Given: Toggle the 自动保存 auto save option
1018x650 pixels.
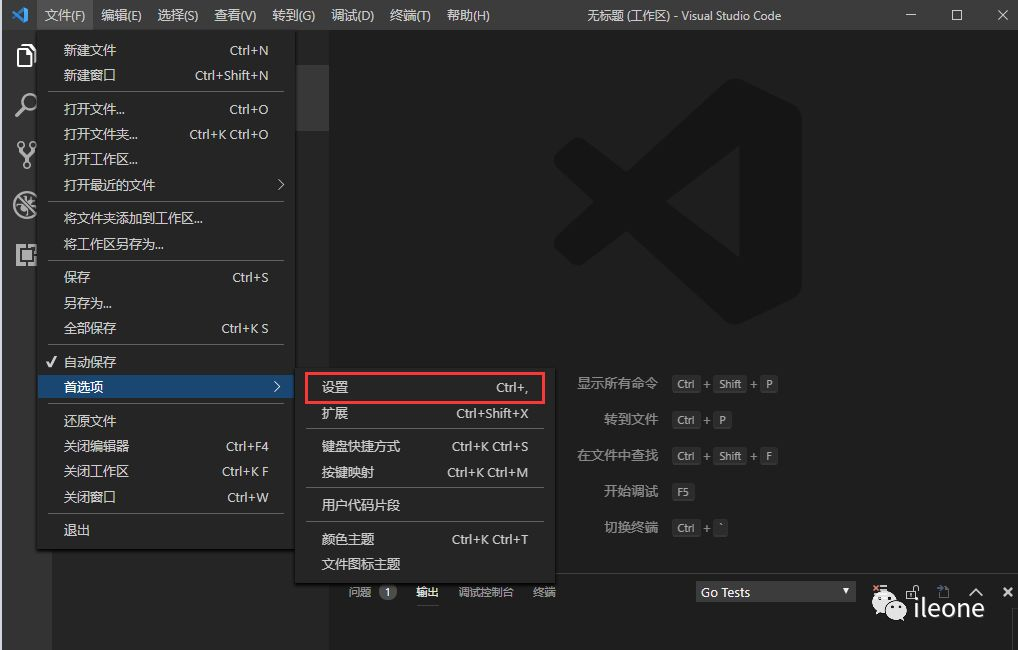Looking at the screenshot, I should [166, 362].
